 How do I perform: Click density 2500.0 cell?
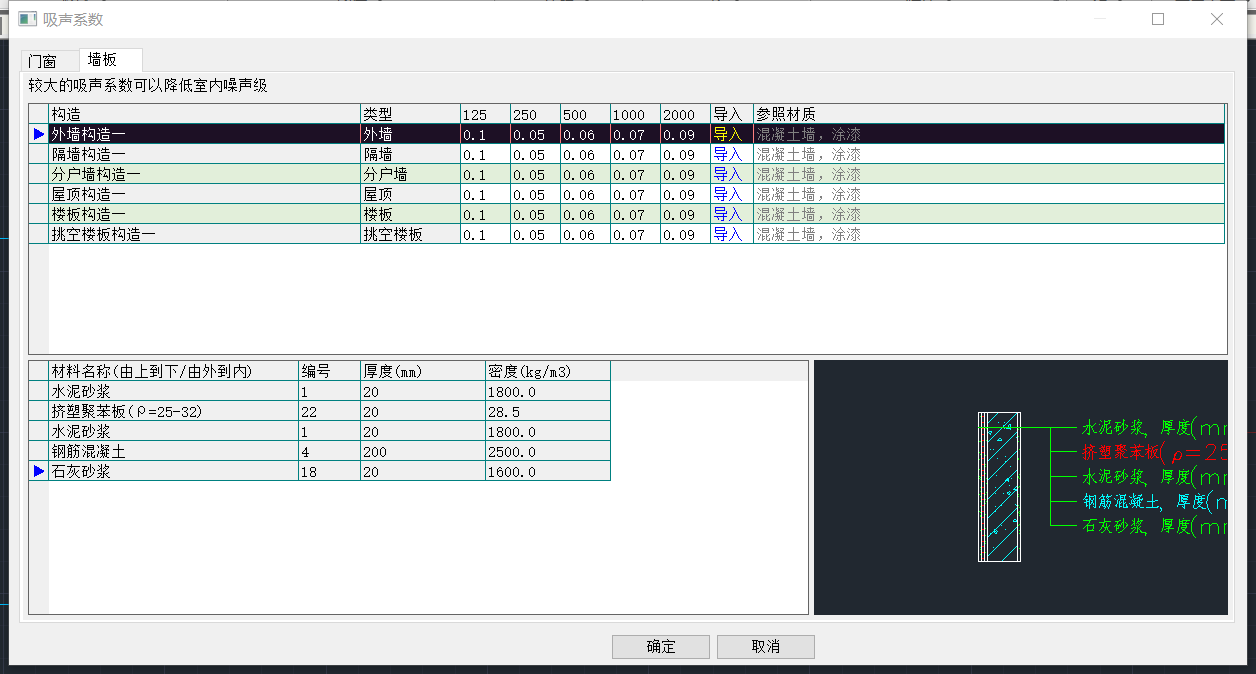coord(547,451)
